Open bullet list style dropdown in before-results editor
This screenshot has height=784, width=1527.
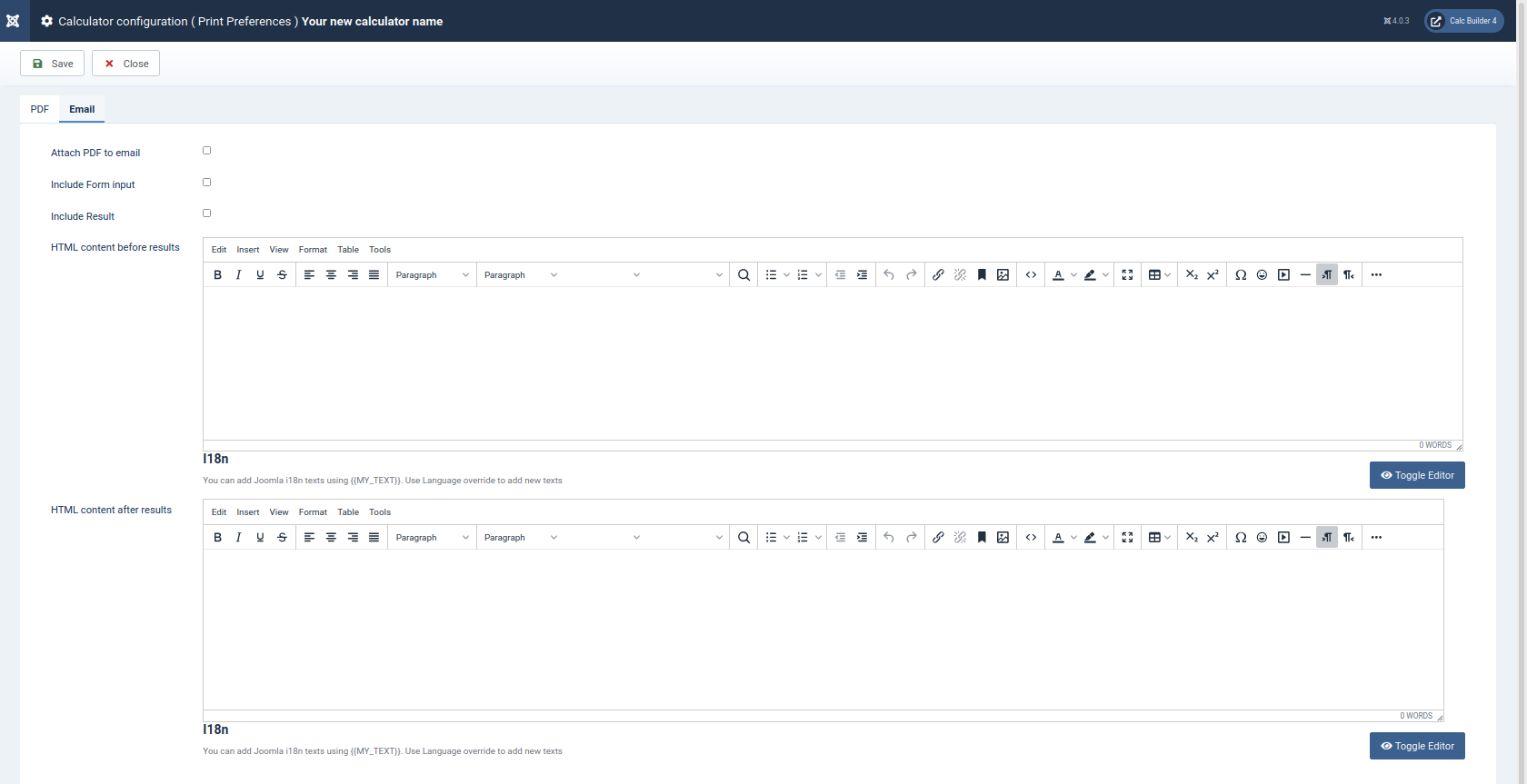pyautogui.click(x=786, y=274)
